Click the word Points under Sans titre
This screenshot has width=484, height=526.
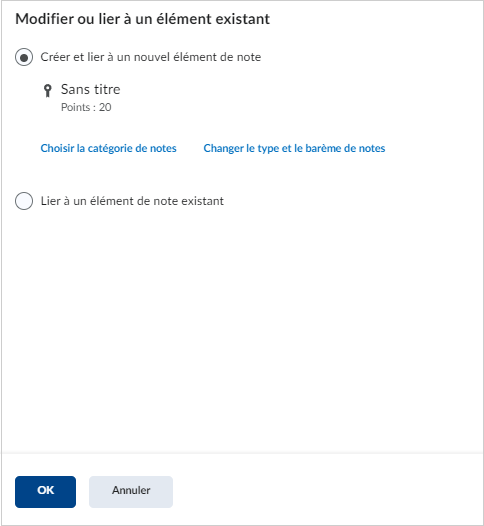pos(75,107)
